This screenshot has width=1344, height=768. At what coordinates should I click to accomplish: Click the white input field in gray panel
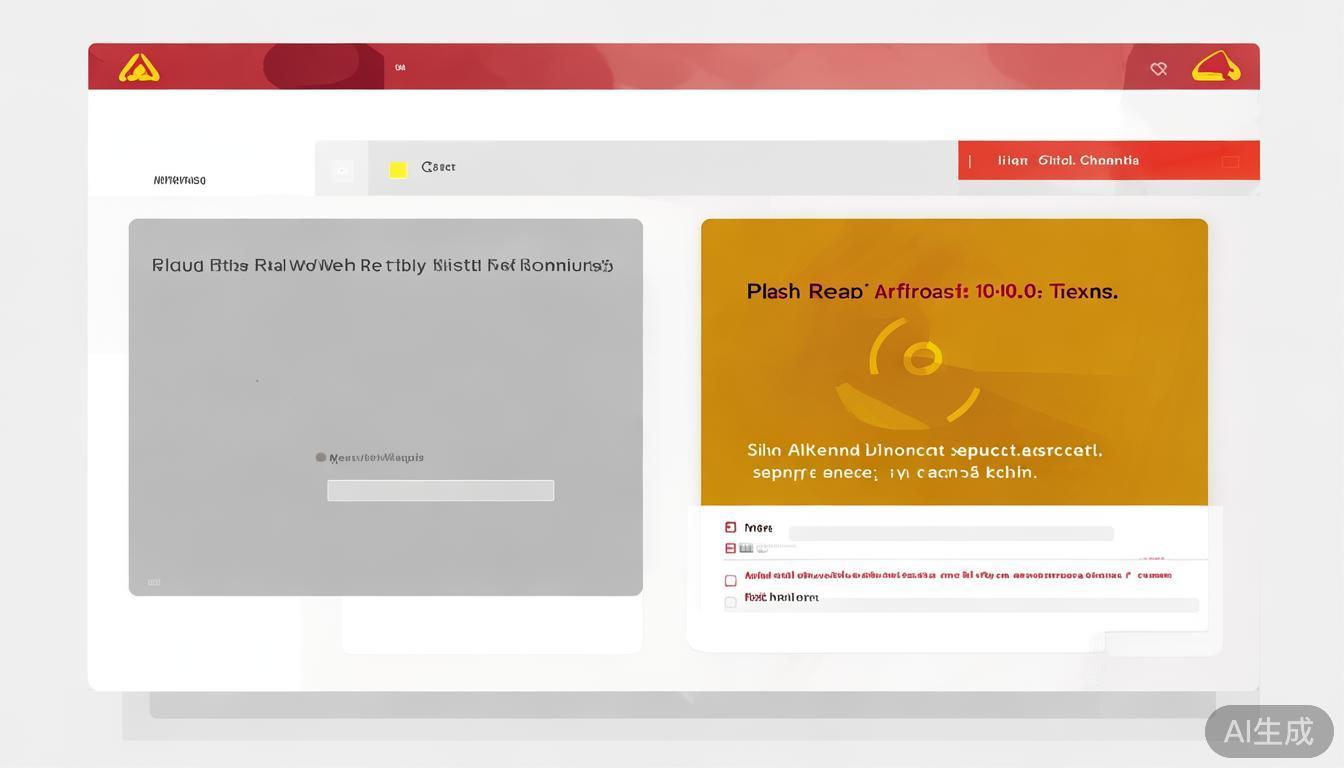click(440, 490)
